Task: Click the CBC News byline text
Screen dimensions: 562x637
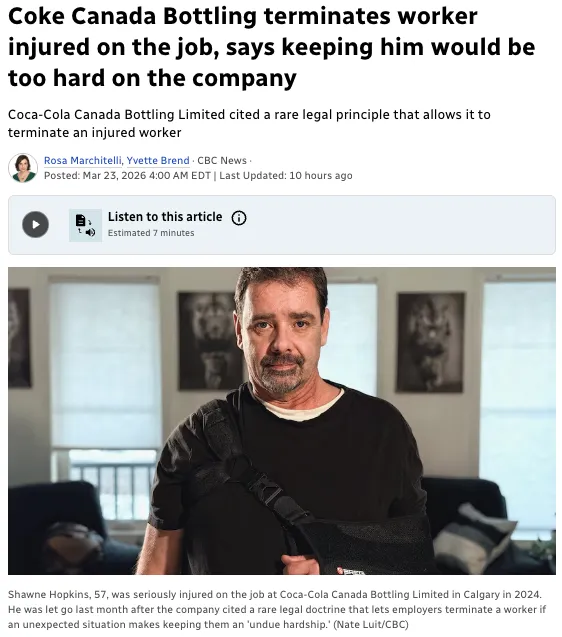Action: (x=222, y=160)
